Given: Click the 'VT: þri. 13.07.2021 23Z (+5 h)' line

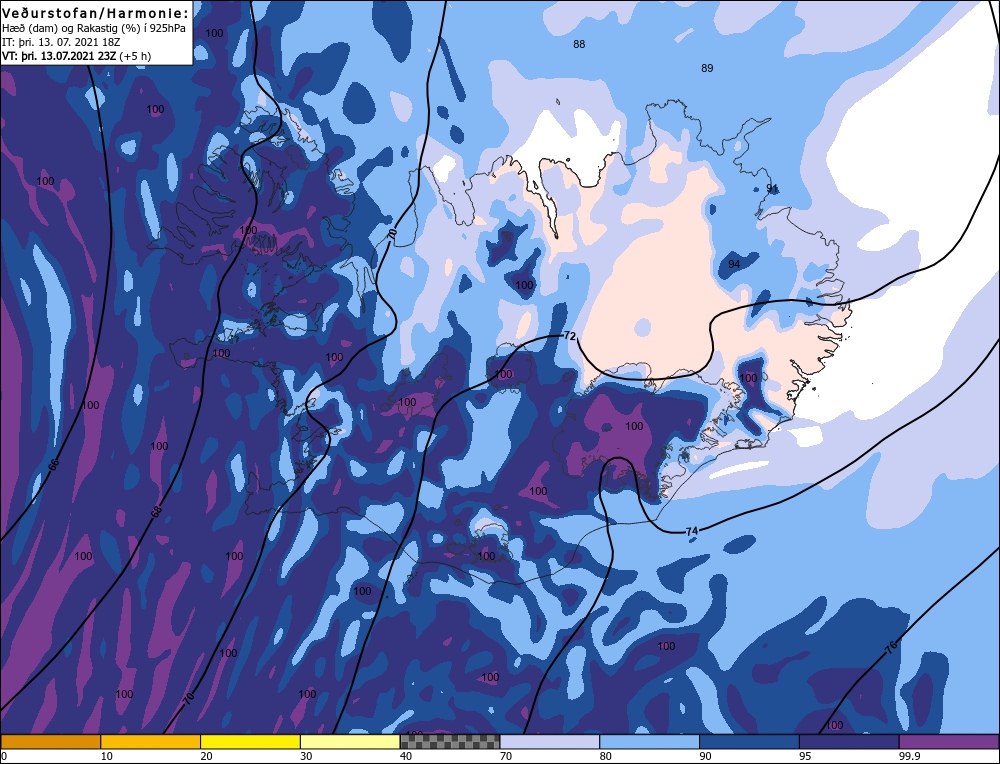Looking at the screenshot, I should pos(77,56).
